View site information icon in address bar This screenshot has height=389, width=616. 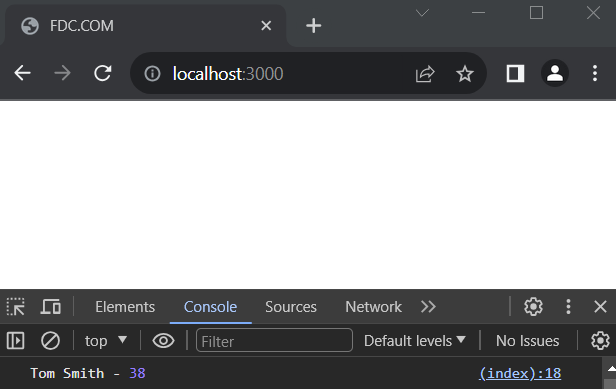(x=152, y=73)
